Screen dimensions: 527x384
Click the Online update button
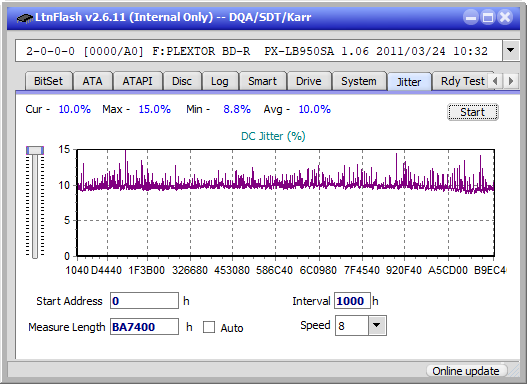coord(465,371)
